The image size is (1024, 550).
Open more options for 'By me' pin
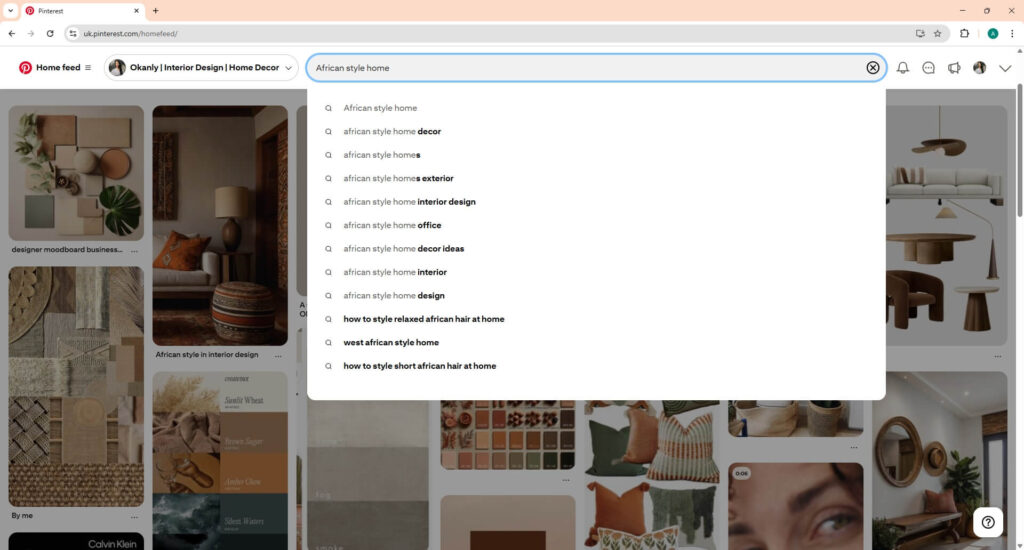click(134, 517)
